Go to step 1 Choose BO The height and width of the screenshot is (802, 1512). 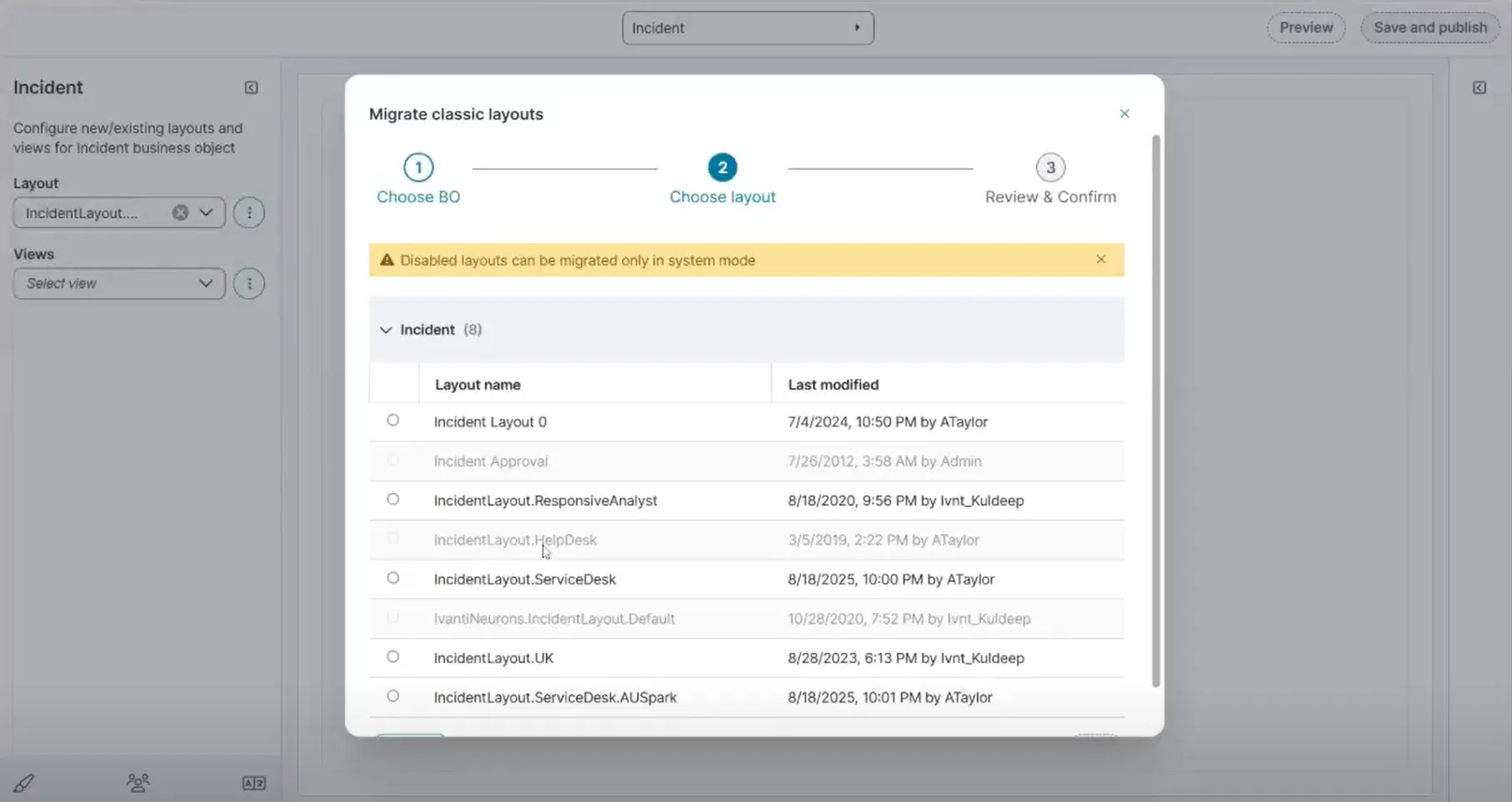click(418, 179)
